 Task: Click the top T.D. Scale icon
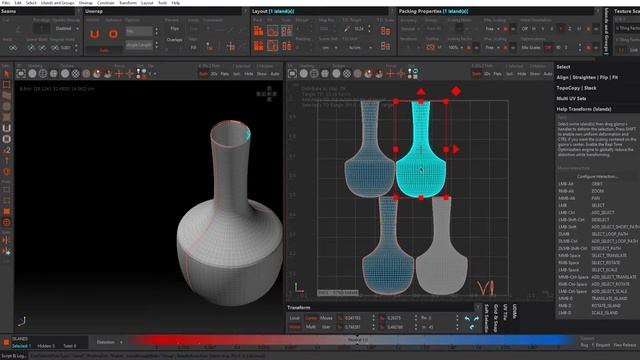pos(385,31)
